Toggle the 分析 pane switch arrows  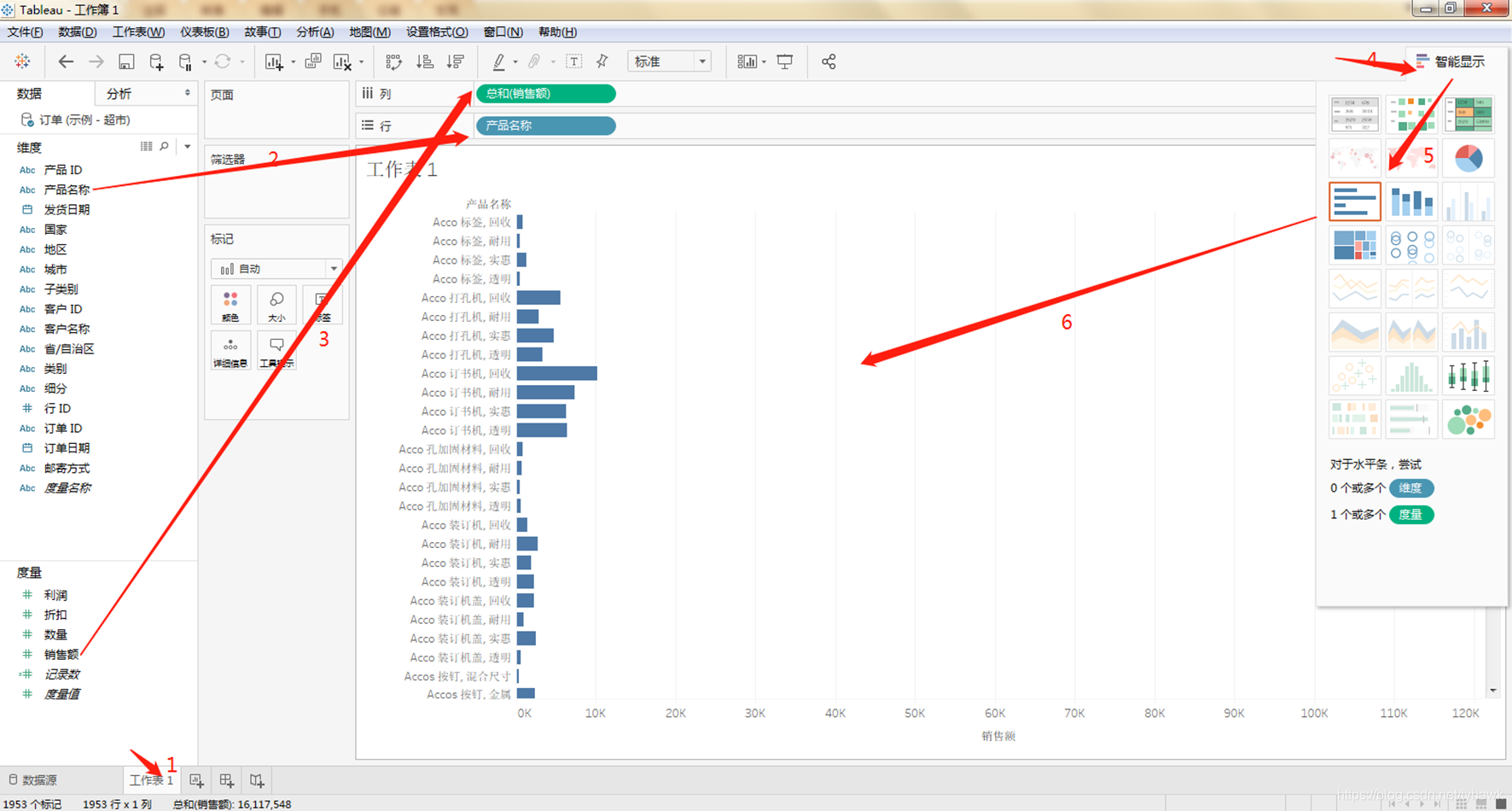(188, 93)
